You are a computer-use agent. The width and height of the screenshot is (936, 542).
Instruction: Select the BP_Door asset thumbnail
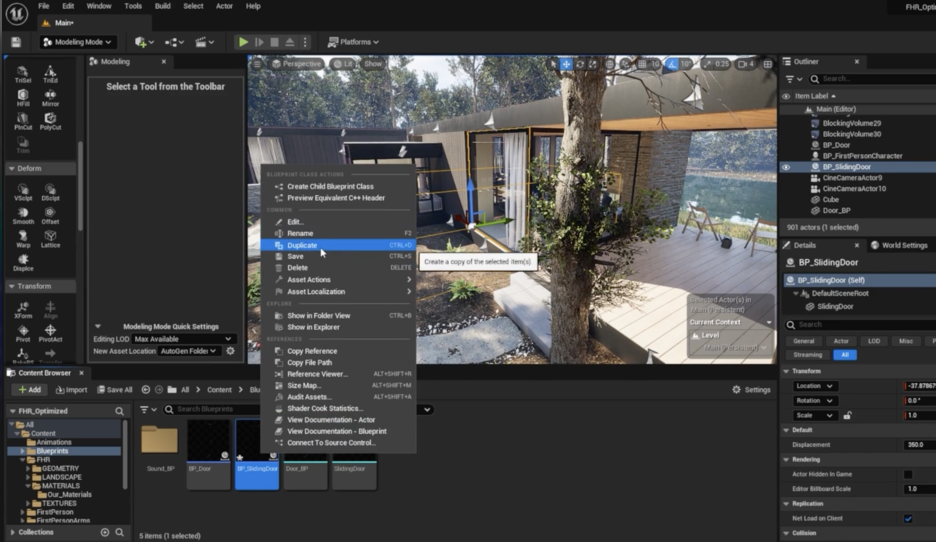coord(208,454)
